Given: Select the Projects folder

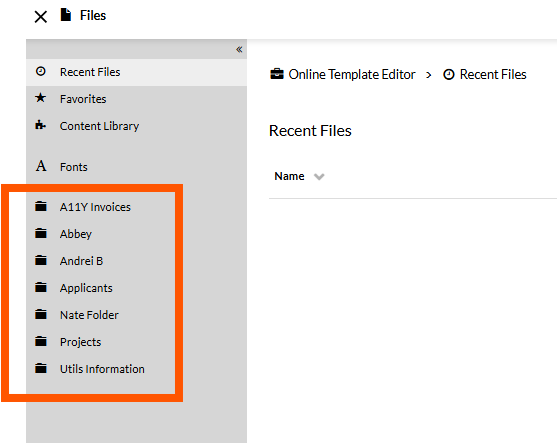Looking at the screenshot, I should tap(80, 342).
